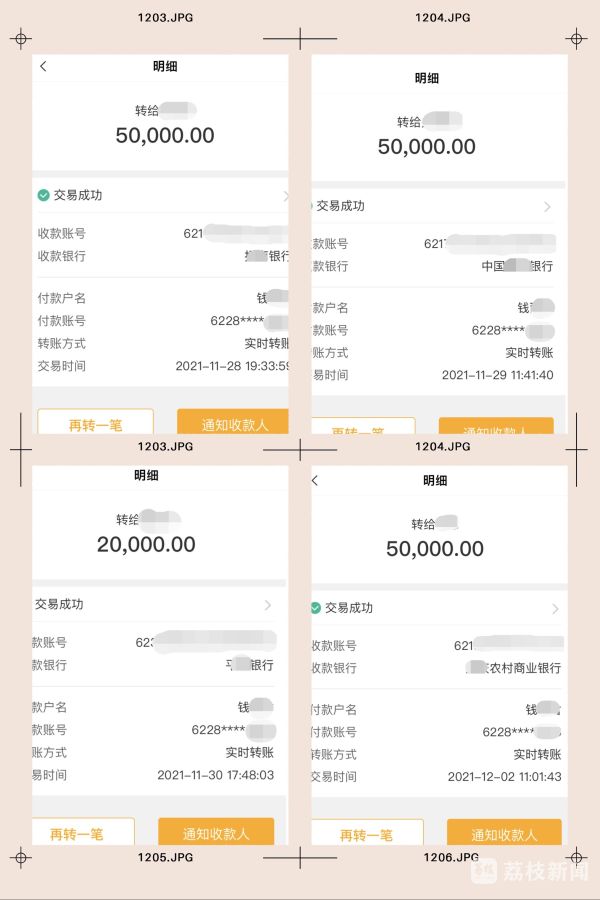The height and width of the screenshot is (900, 600).
Task: Open 交易成功 details arrow on the 2021-11-29 receipt
Action: point(547,207)
